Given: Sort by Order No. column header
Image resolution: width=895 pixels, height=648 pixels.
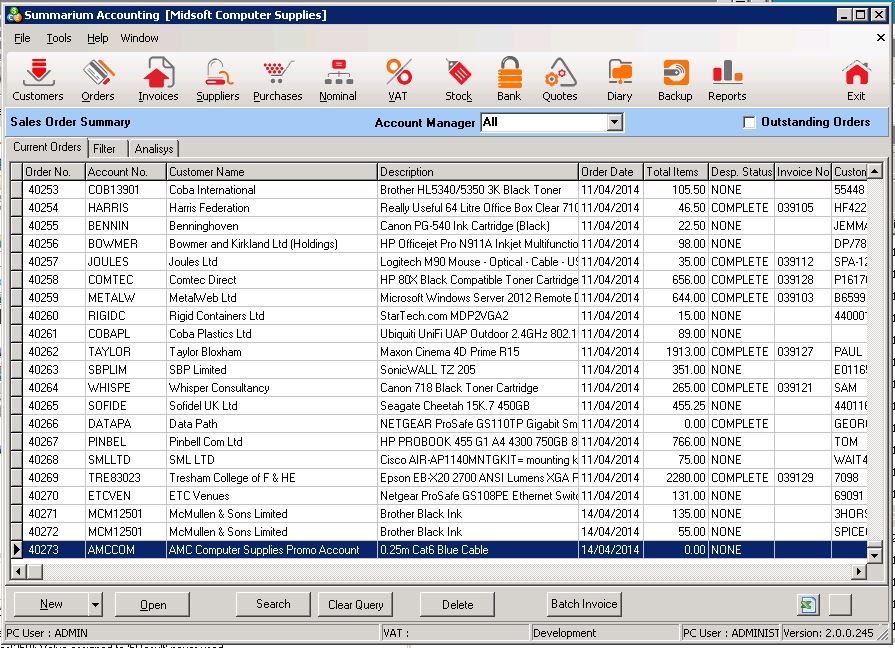Looking at the screenshot, I should tap(54, 171).
